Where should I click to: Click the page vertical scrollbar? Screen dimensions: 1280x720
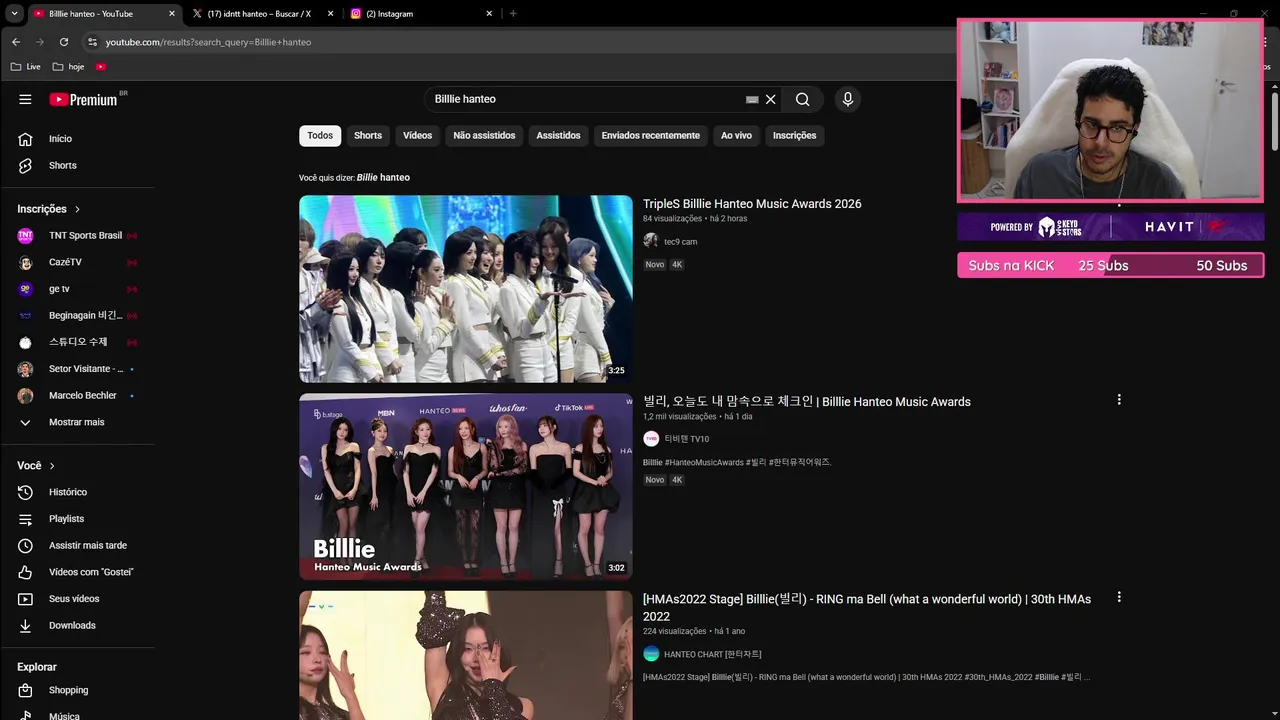(x=1275, y=120)
